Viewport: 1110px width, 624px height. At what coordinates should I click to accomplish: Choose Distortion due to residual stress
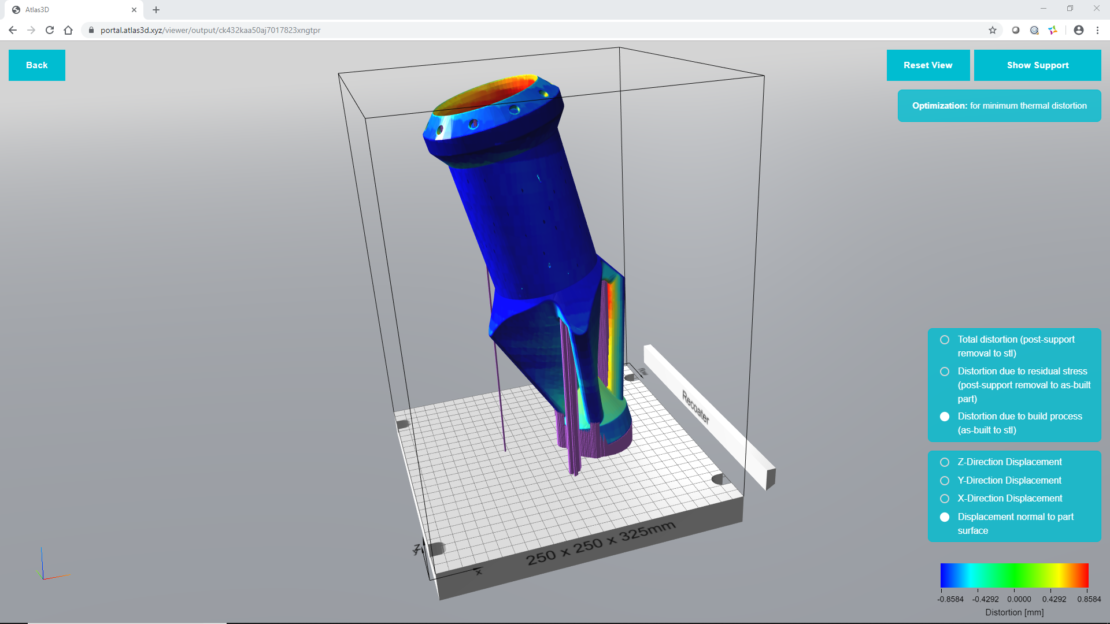point(944,371)
